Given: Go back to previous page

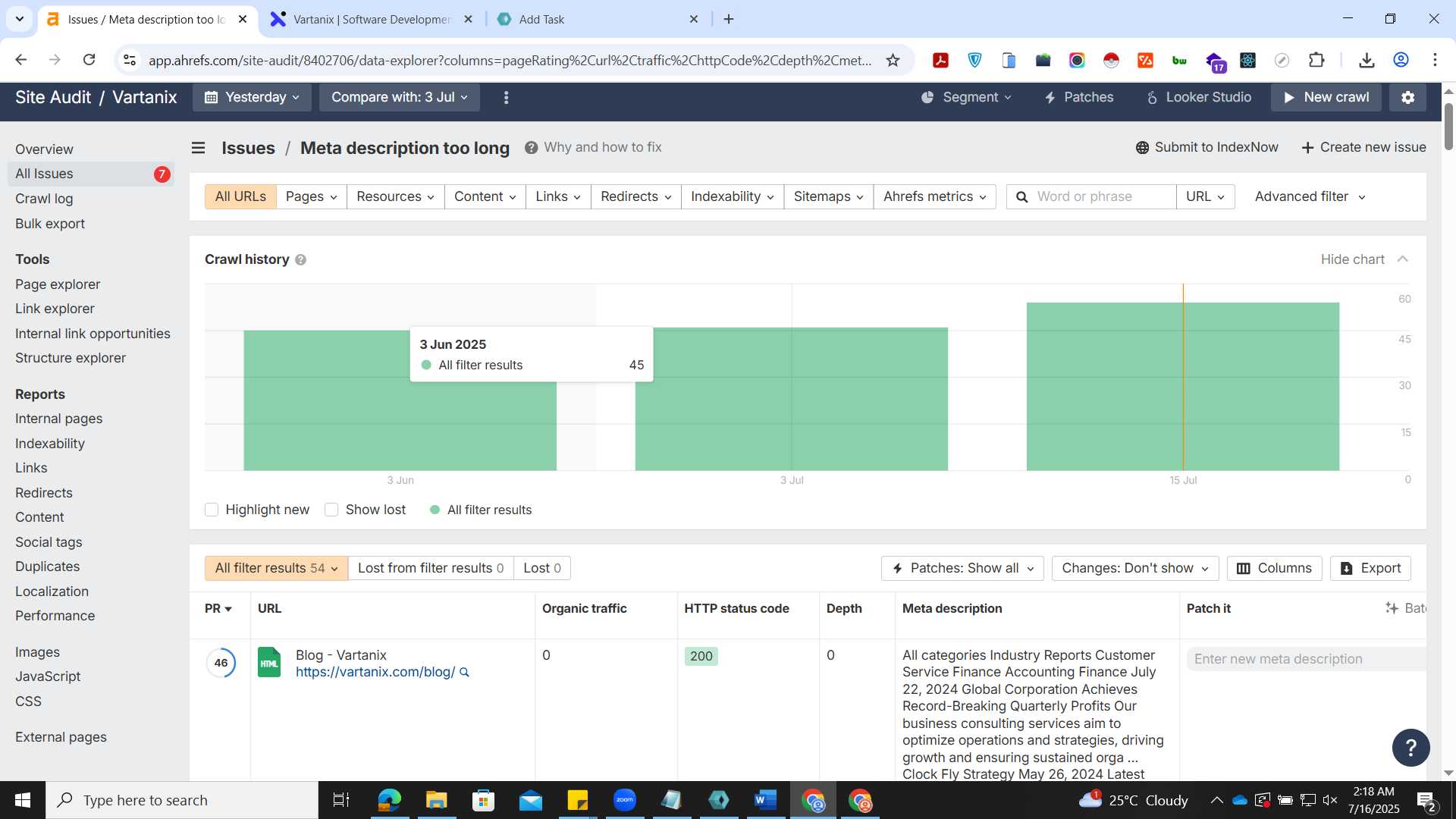Looking at the screenshot, I should click(x=21, y=60).
